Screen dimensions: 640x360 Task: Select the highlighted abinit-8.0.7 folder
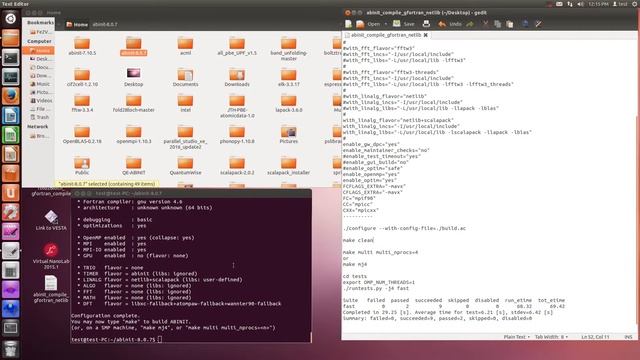133,46
